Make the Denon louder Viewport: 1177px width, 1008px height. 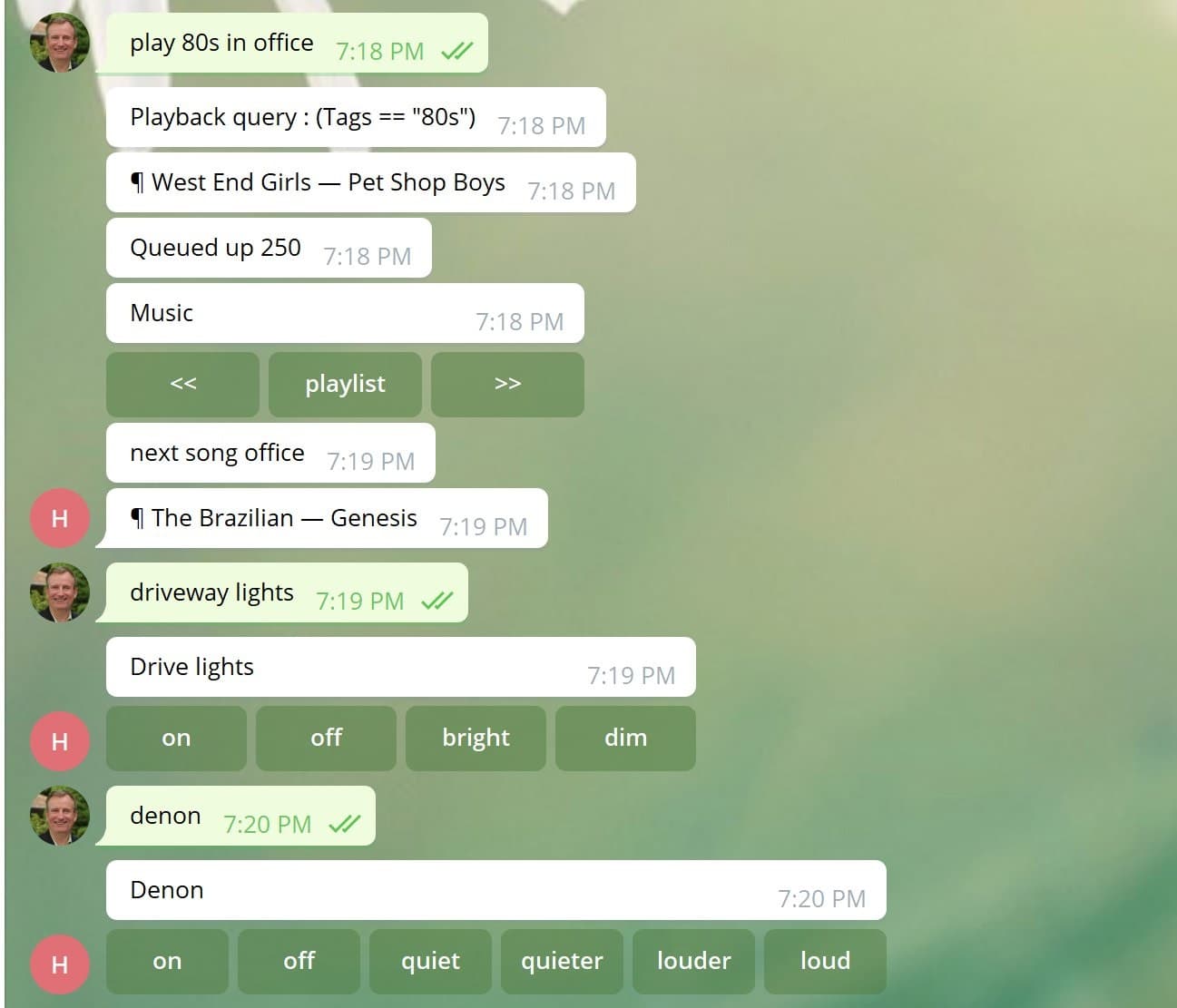coord(693,962)
